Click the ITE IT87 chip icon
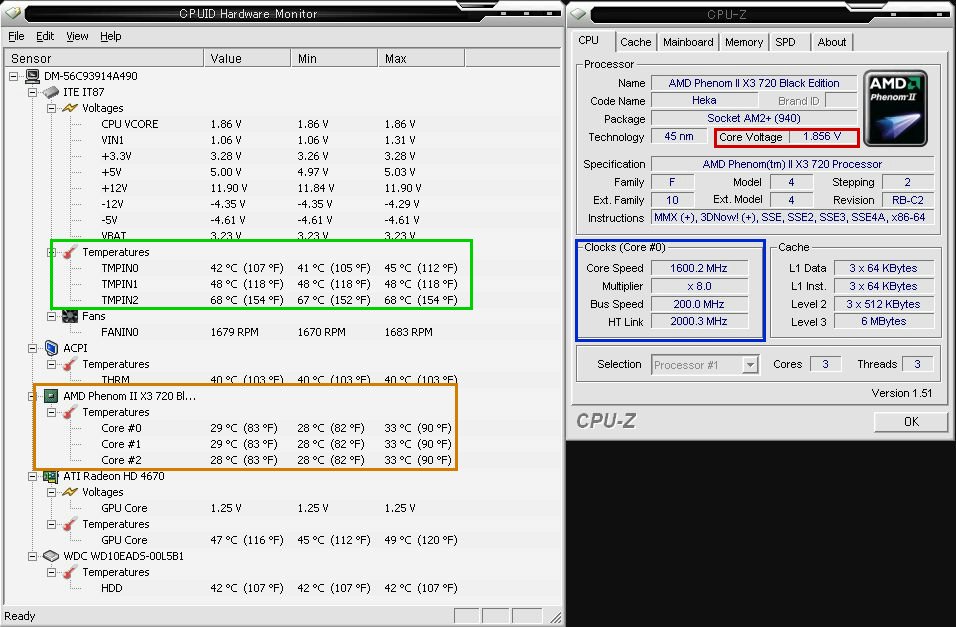This screenshot has width=956, height=627. point(51,92)
